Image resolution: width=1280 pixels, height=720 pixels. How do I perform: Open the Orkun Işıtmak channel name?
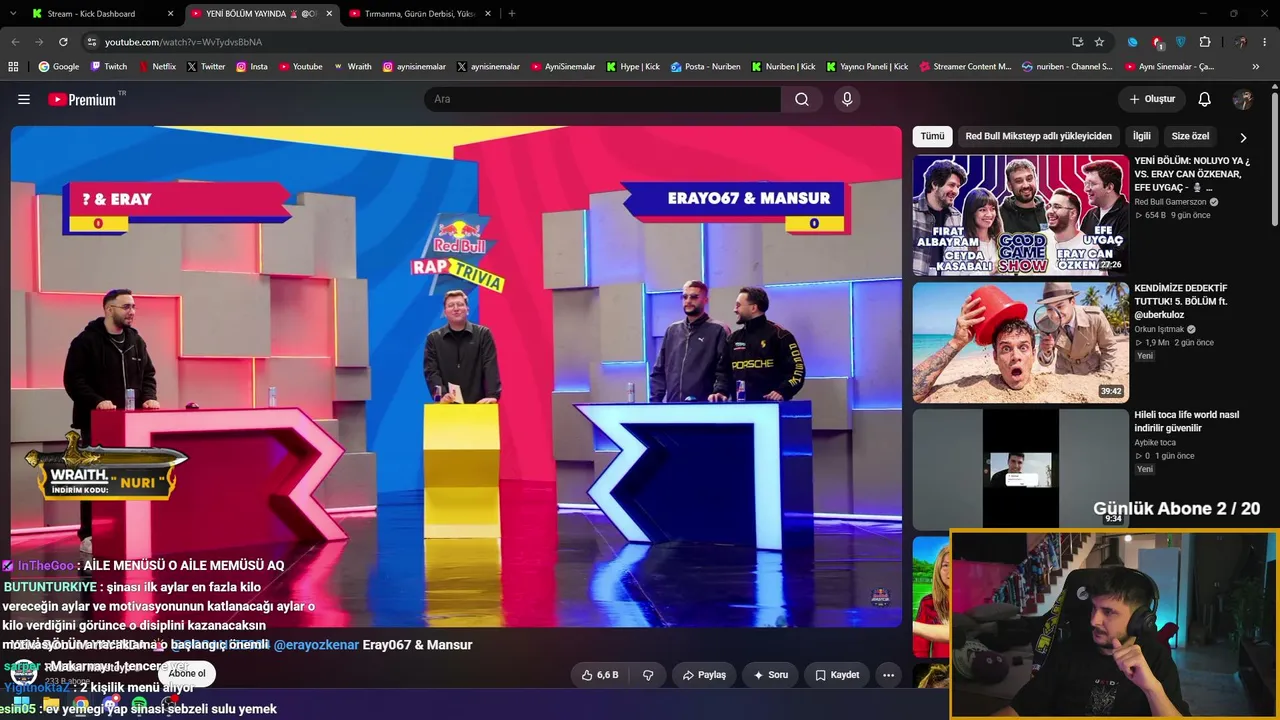1160,329
